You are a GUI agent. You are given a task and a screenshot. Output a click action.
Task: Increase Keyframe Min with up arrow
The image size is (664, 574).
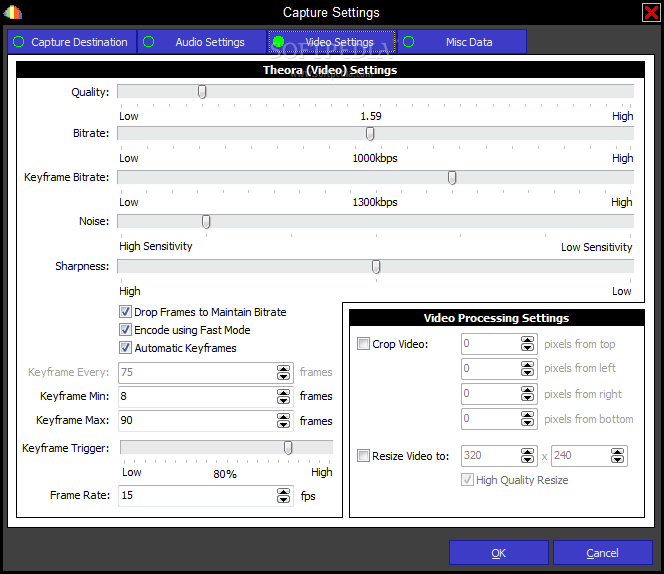tap(283, 392)
